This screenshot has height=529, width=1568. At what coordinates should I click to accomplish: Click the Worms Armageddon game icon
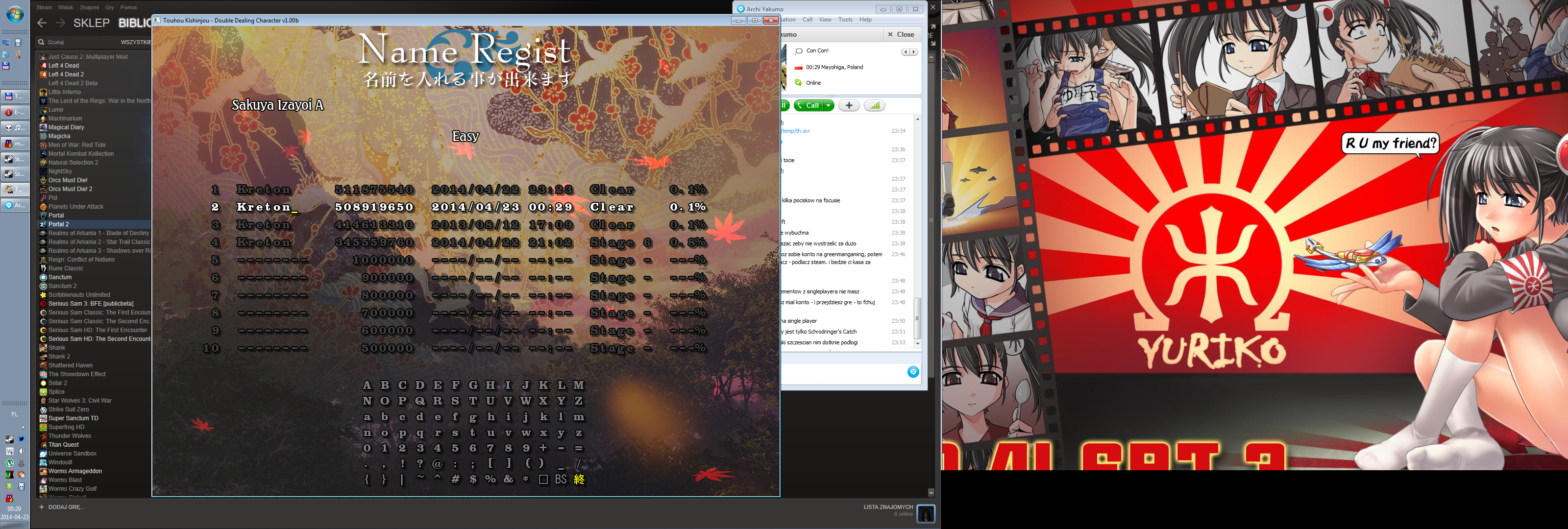pos(43,471)
